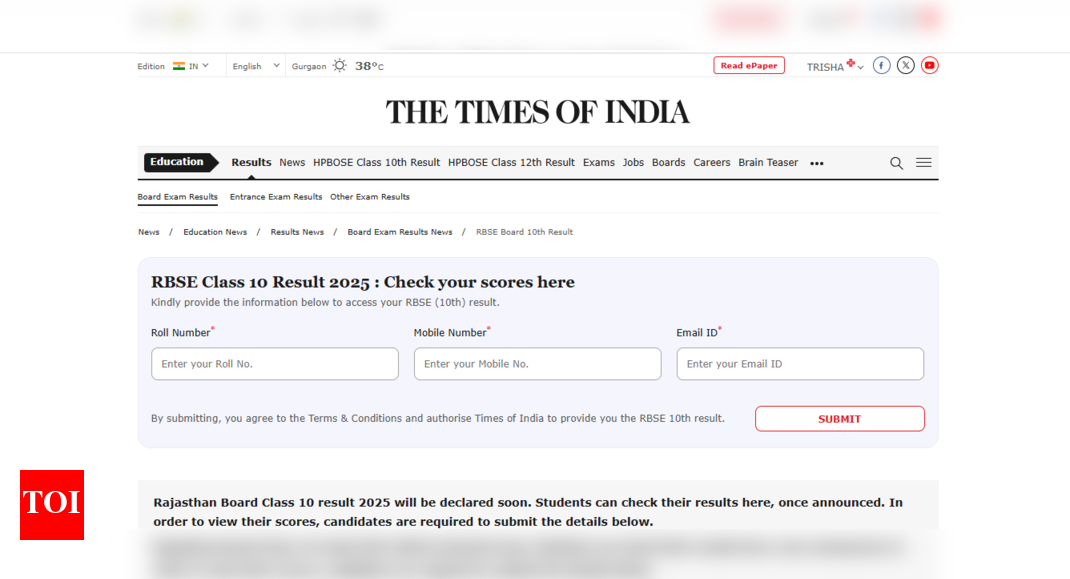Click the X (Twitter) icon
Image resolution: width=1070 pixels, height=579 pixels.
[905, 65]
